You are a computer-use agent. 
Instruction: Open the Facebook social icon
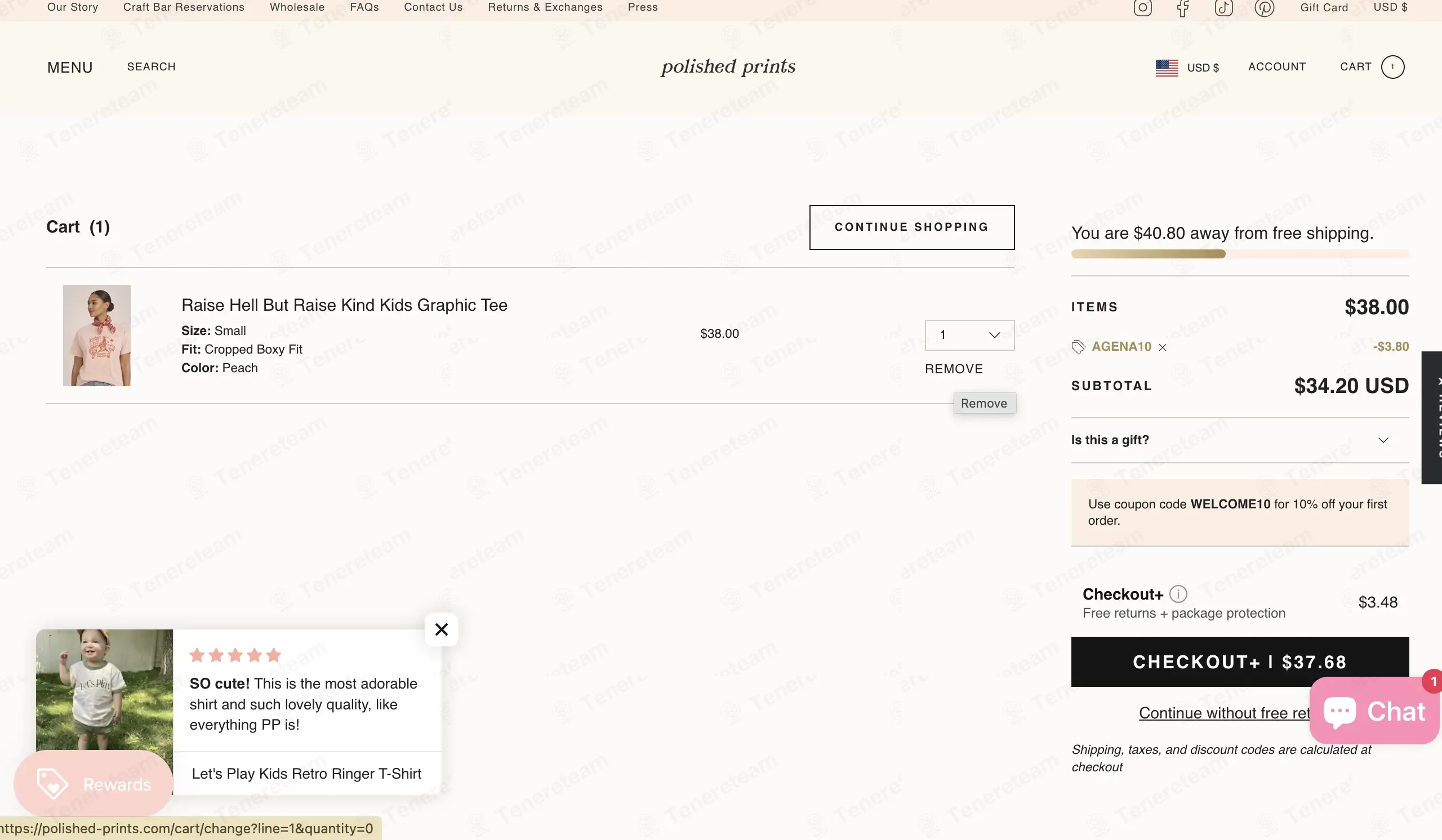pyautogui.click(x=1183, y=8)
